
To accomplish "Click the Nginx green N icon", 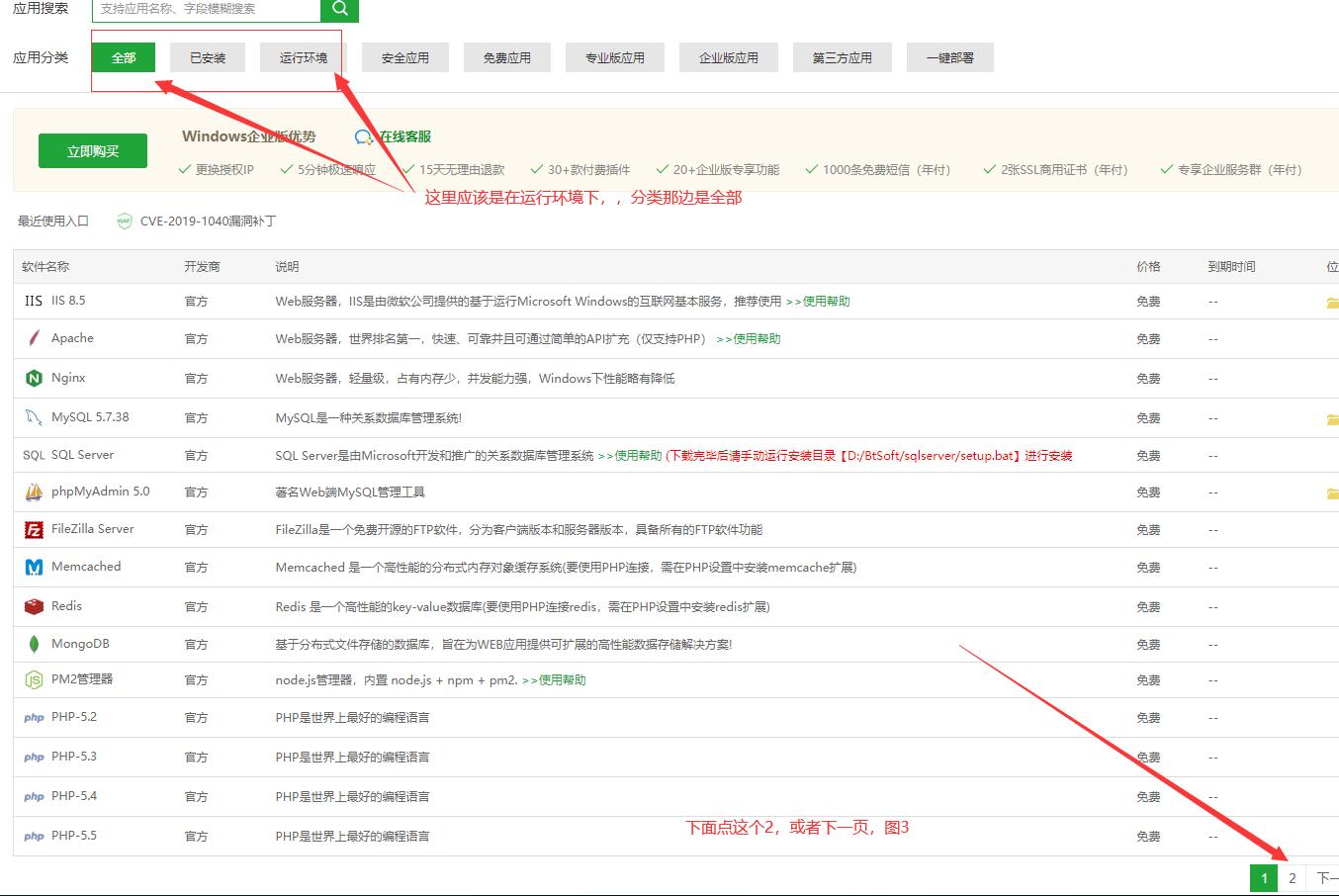I will click(34, 378).
